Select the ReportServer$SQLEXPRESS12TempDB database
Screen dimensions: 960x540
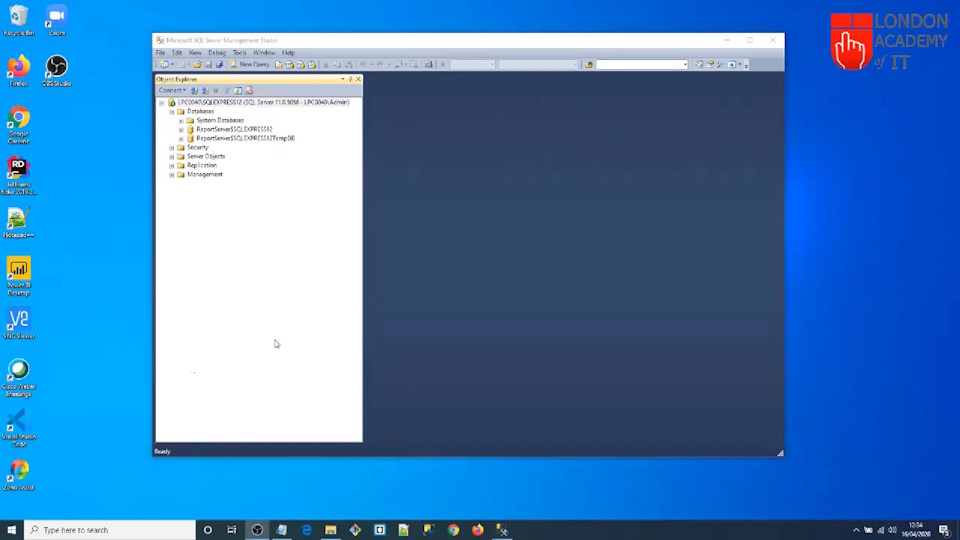pyautogui.click(x=246, y=138)
